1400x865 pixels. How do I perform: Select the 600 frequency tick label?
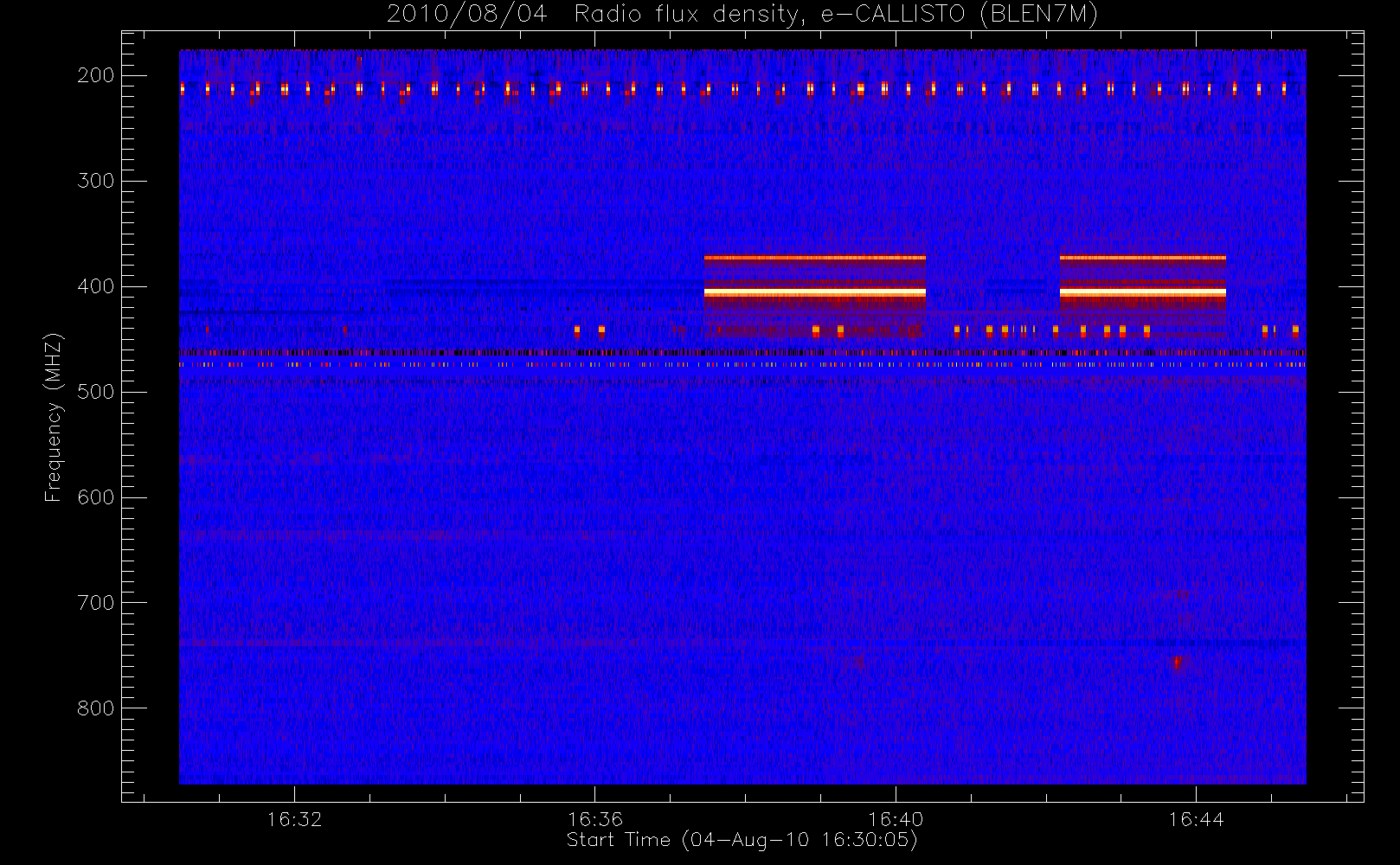click(96, 497)
